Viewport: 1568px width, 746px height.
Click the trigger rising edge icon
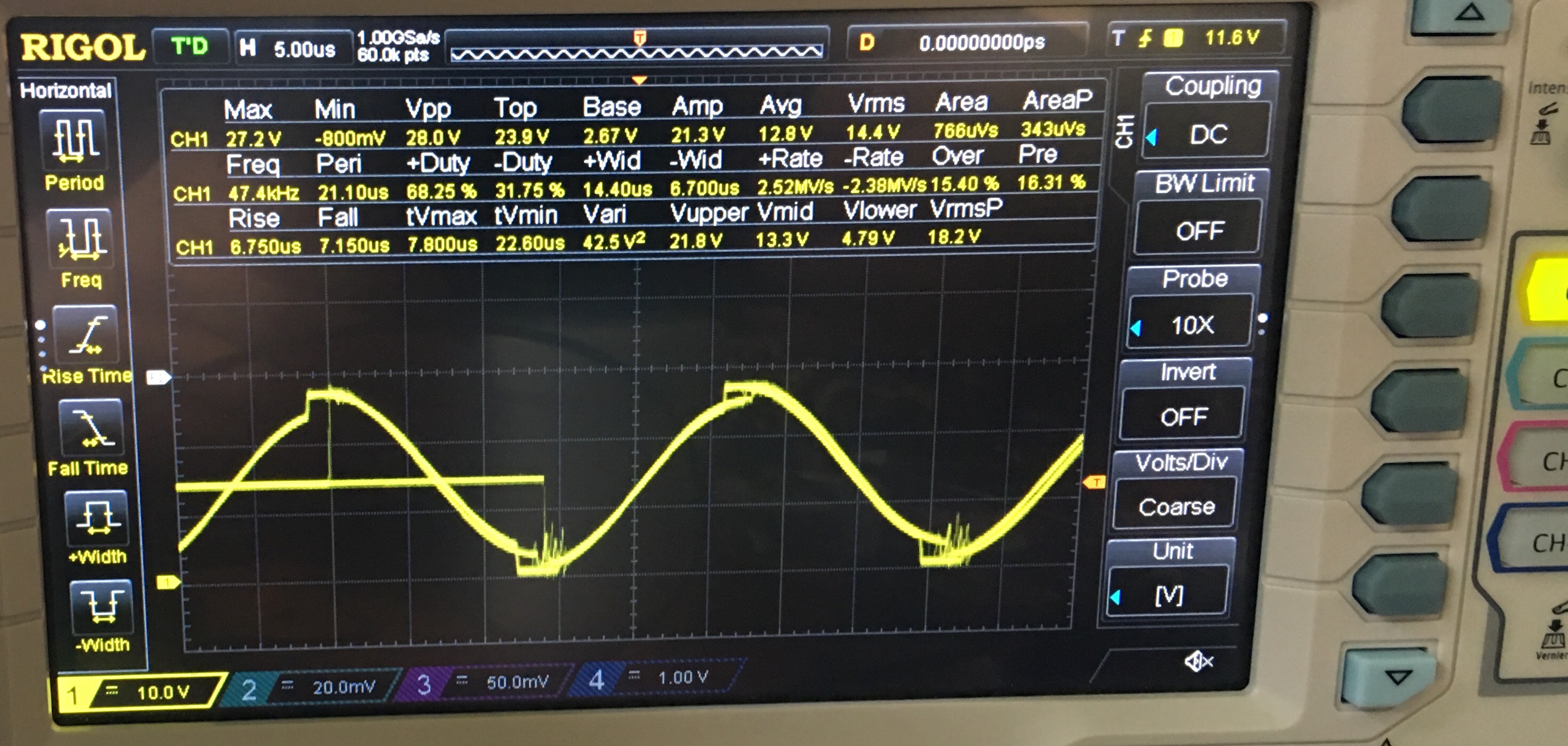tap(1146, 39)
